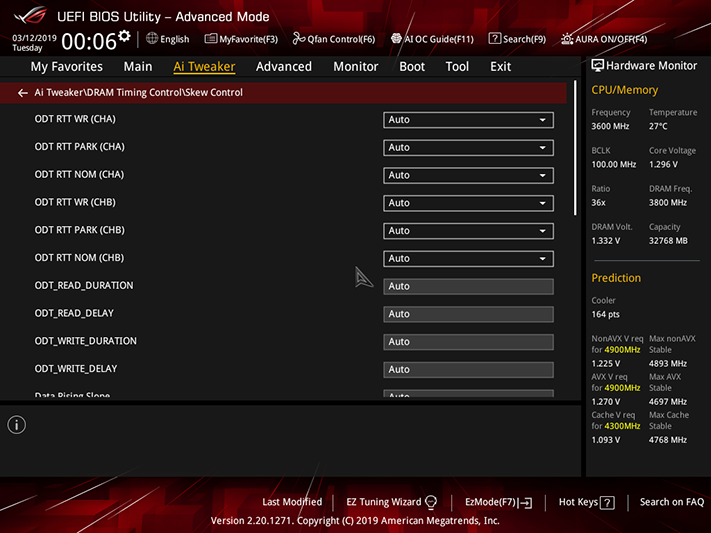Click the 4300MHz cache frequency text
The height and width of the screenshot is (533, 711).
(622, 426)
